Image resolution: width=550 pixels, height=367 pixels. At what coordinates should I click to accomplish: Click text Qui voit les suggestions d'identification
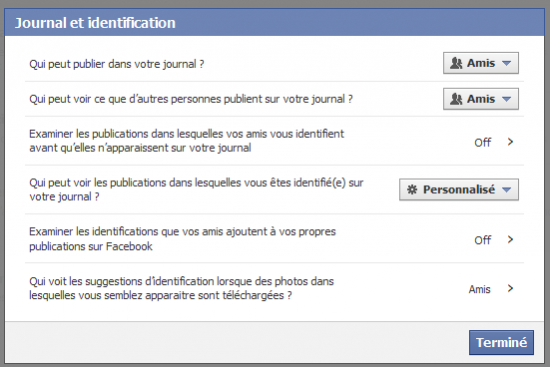pos(181,281)
